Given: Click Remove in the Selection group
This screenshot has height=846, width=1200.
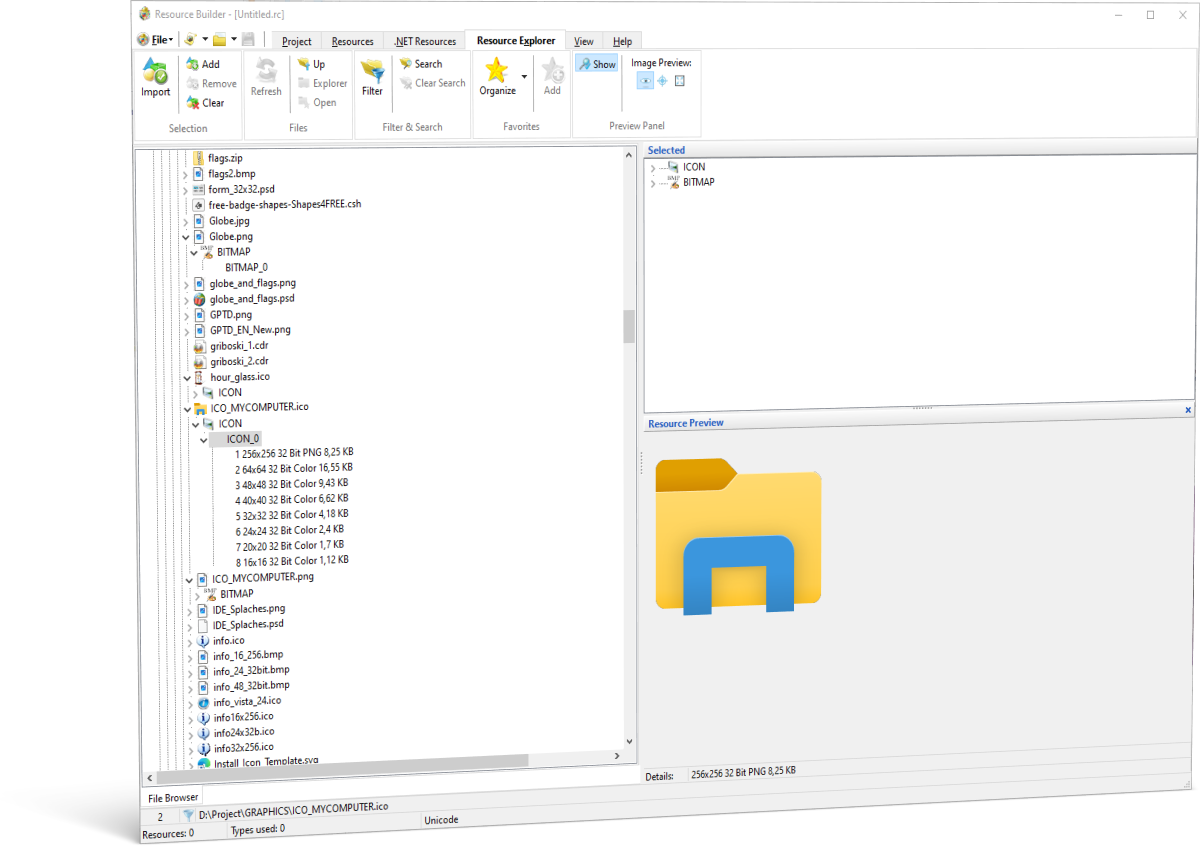Looking at the screenshot, I should click(211, 84).
